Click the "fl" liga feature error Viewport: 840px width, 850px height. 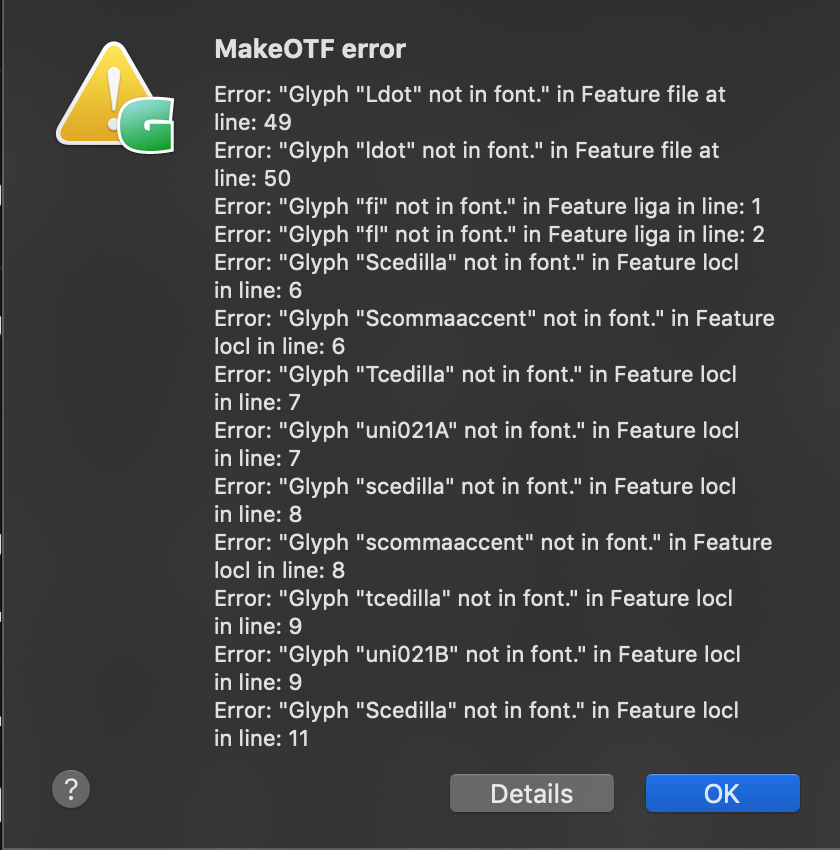point(489,235)
